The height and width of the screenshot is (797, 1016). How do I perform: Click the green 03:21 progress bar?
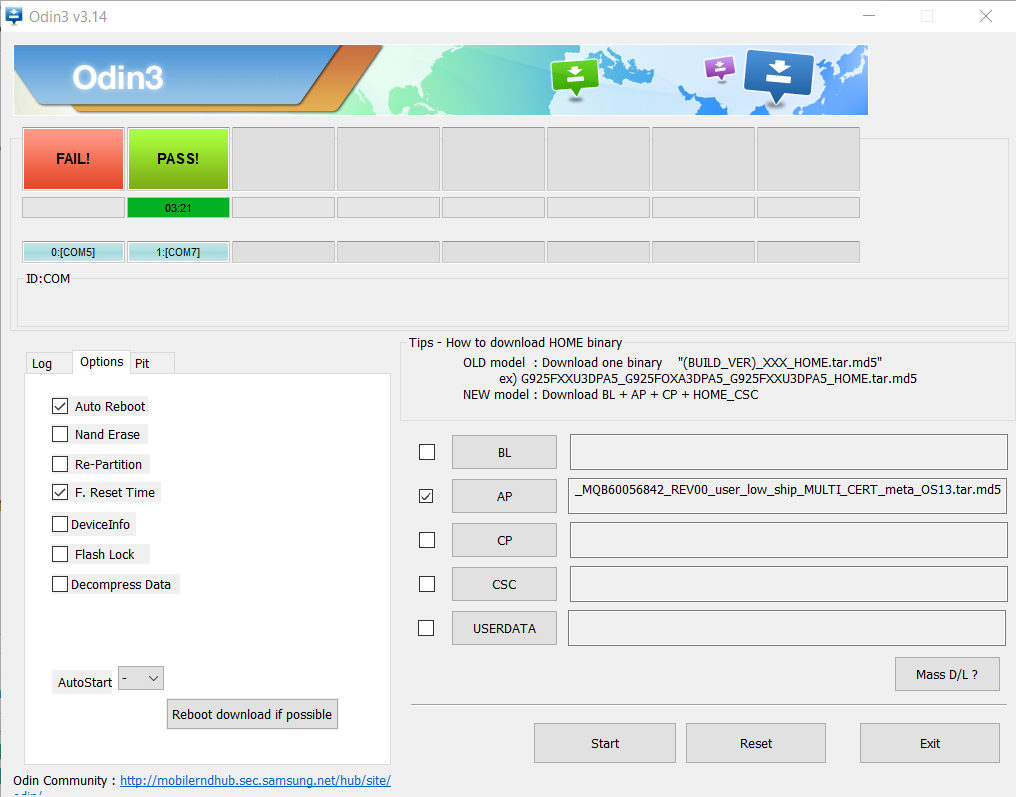[178, 208]
